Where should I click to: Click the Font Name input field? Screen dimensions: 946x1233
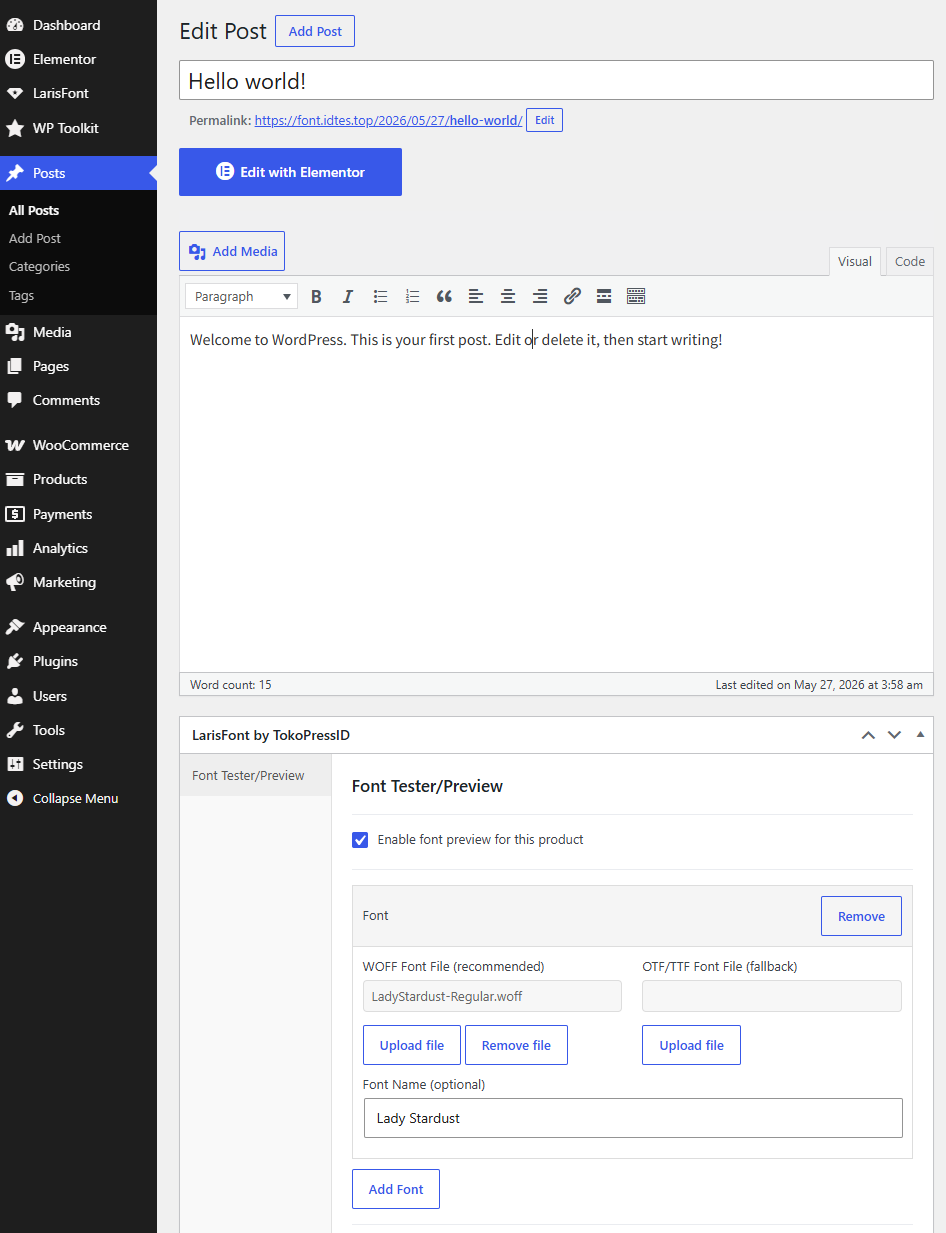pos(633,1118)
